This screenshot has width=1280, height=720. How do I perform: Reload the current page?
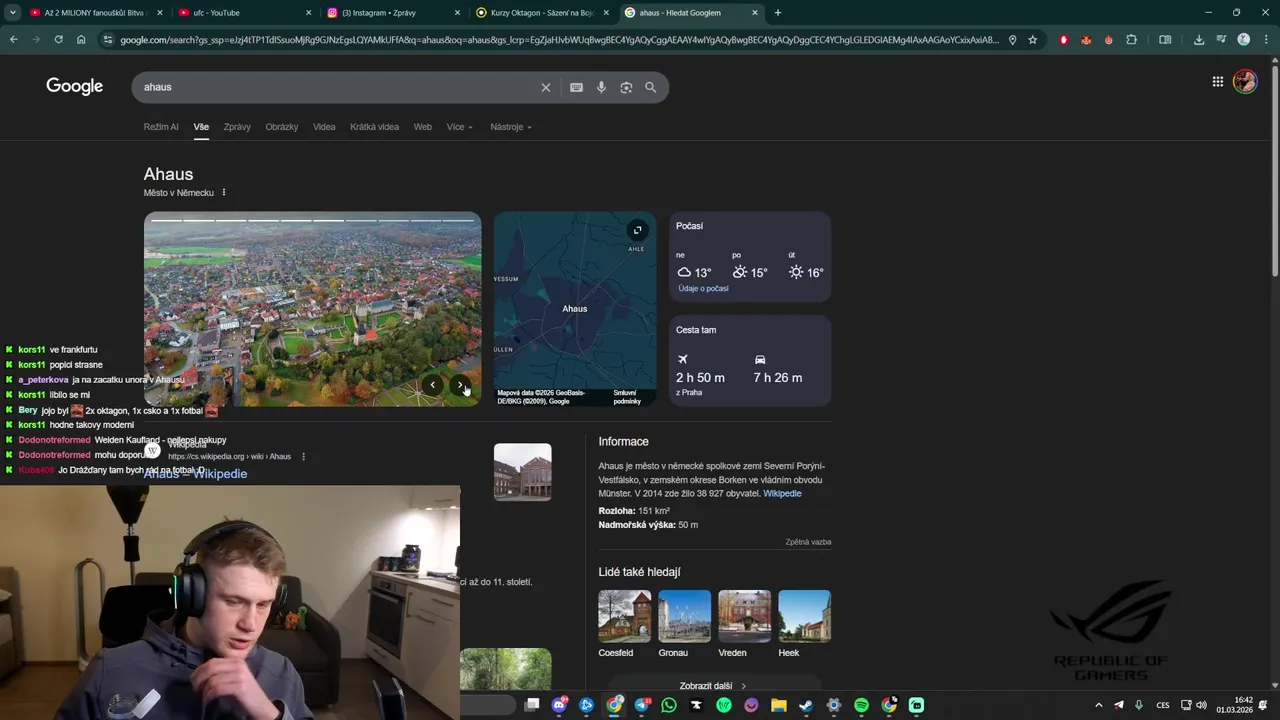click(x=58, y=40)
